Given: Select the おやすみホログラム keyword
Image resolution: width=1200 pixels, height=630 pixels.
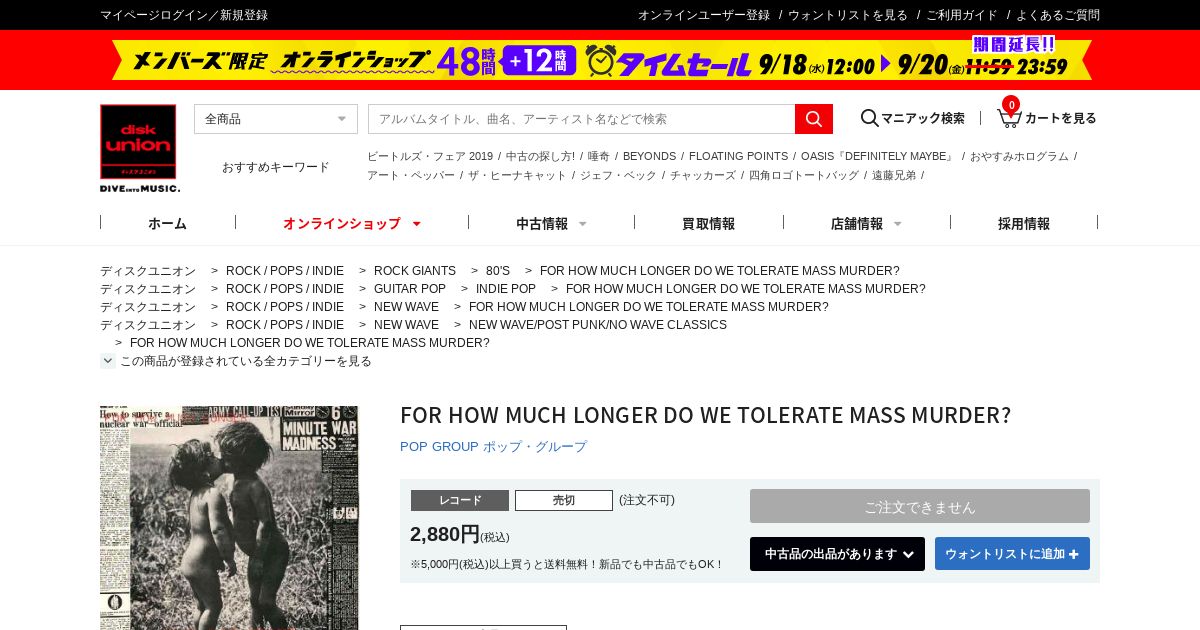Looking at the screenshot, I should coord(1019,156).
